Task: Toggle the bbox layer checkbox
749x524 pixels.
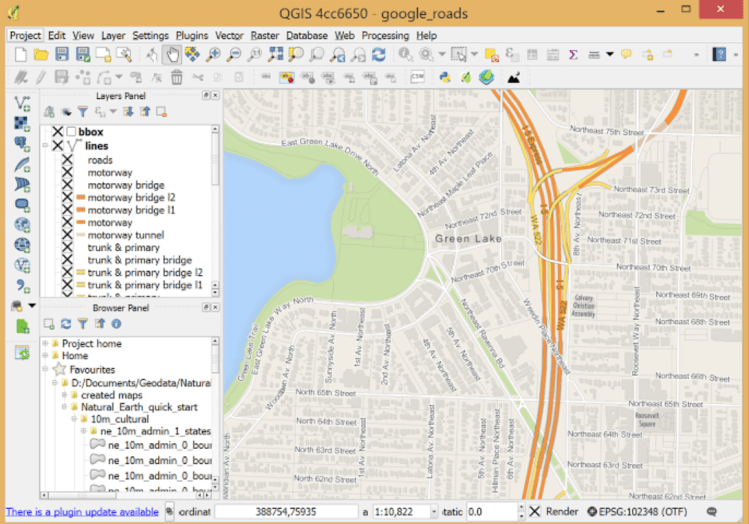Action: coord(58,132)
